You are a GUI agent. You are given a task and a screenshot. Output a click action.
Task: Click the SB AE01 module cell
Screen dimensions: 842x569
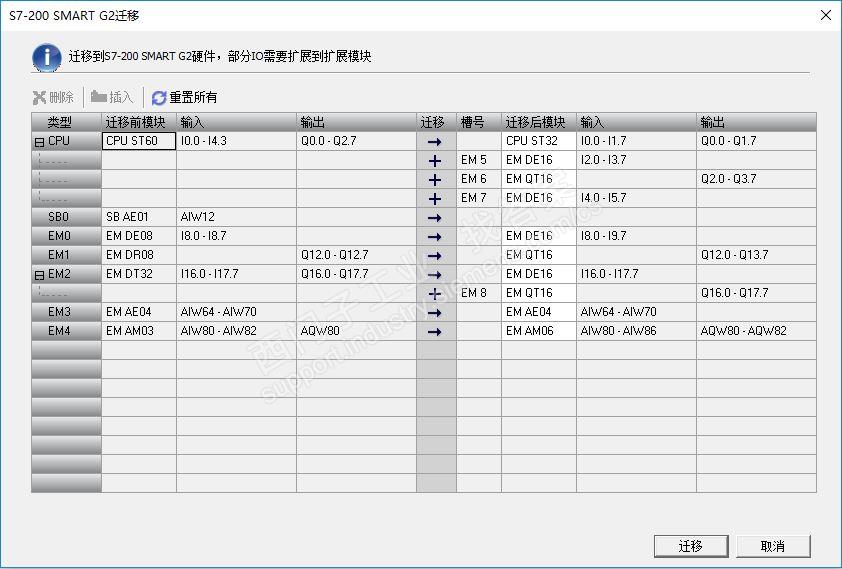tap(139, 217)
